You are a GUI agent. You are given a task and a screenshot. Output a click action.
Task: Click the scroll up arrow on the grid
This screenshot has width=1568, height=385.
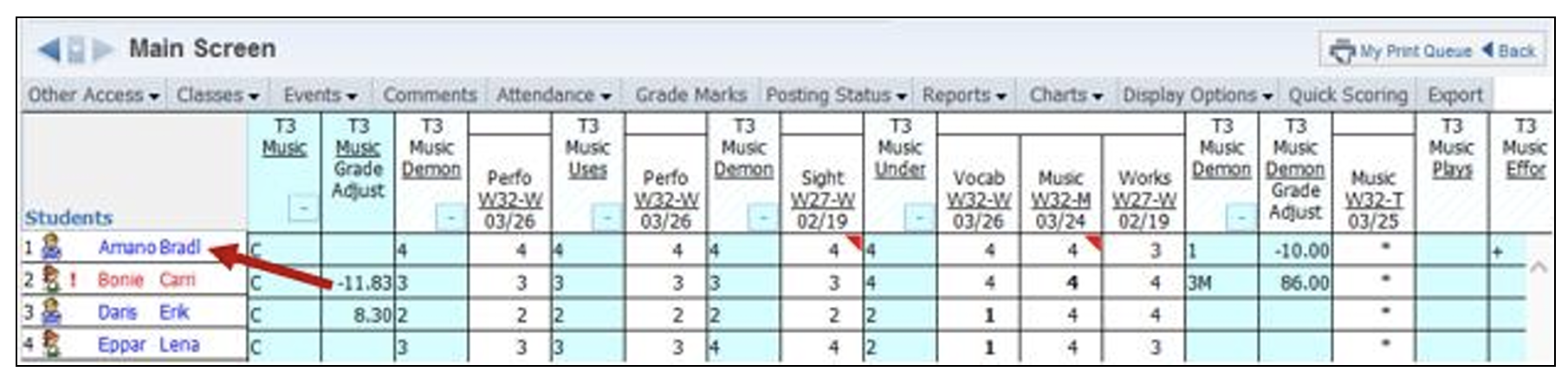click(1539, 267)
